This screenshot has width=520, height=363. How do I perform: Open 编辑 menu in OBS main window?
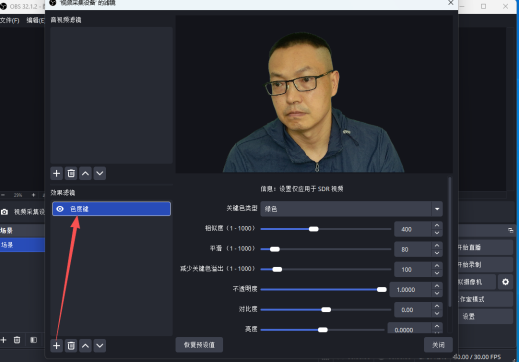(35, 20)
